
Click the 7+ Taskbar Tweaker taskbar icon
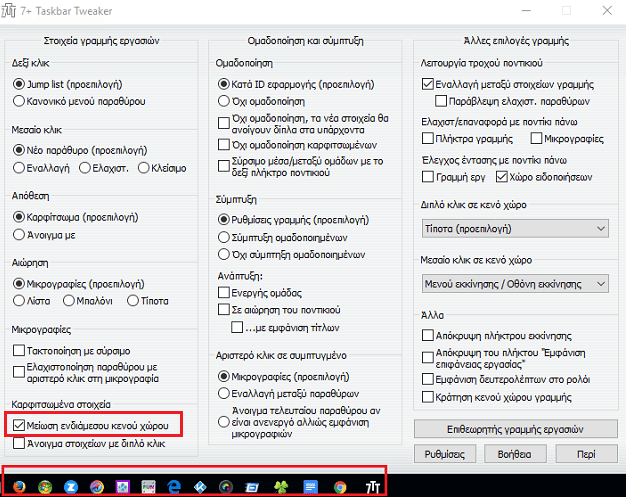click(x=373, y=487)
